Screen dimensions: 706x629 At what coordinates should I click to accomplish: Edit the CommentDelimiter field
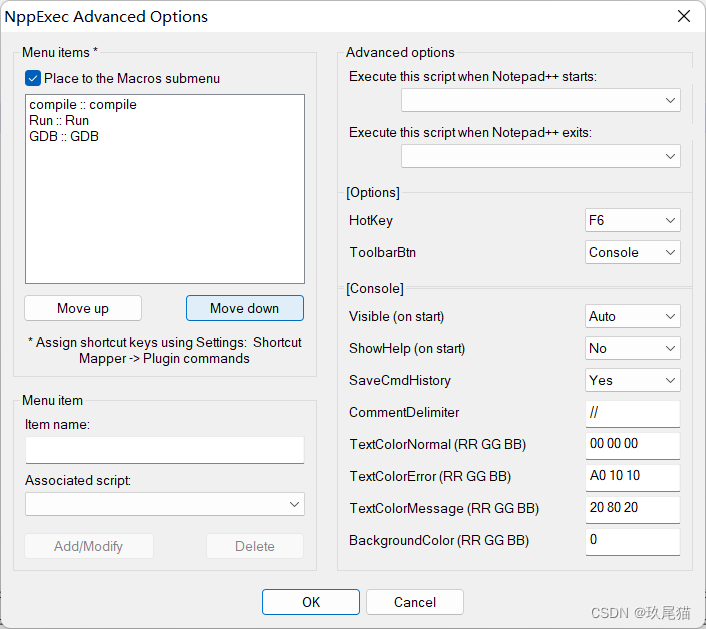[633, 413]
